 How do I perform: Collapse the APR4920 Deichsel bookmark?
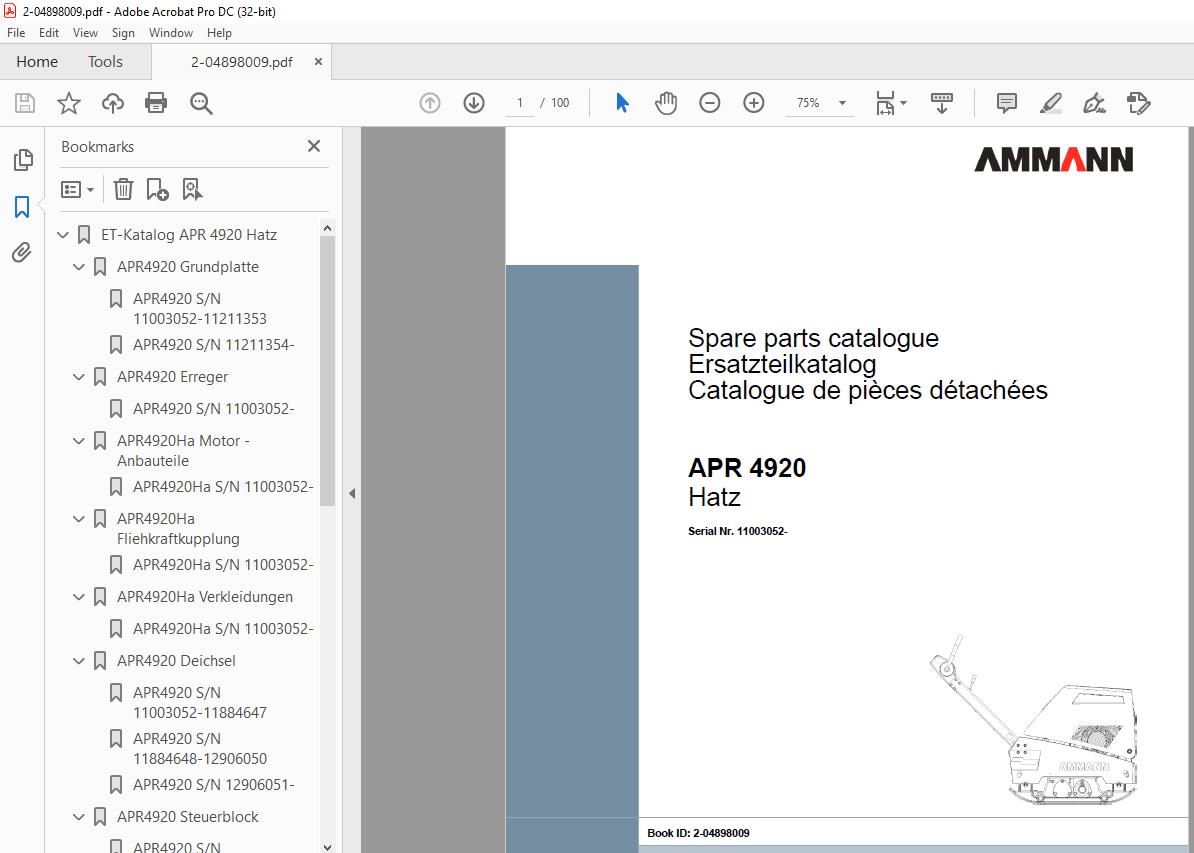pyautogui.click(x=78, y=661)
